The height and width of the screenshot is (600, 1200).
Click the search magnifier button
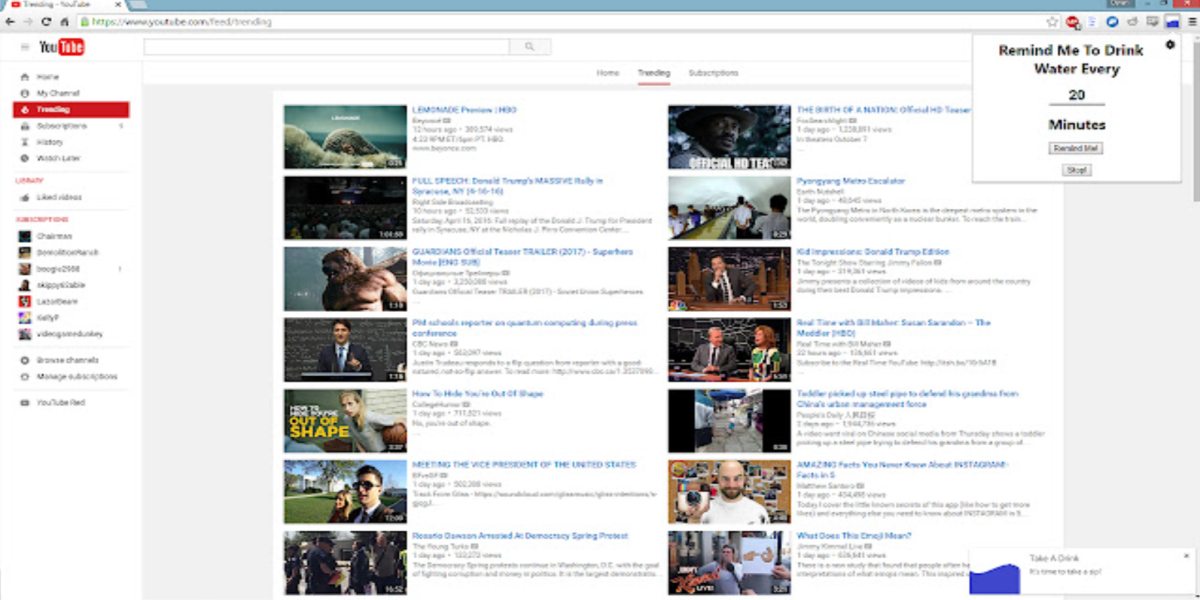pos(530,46)
